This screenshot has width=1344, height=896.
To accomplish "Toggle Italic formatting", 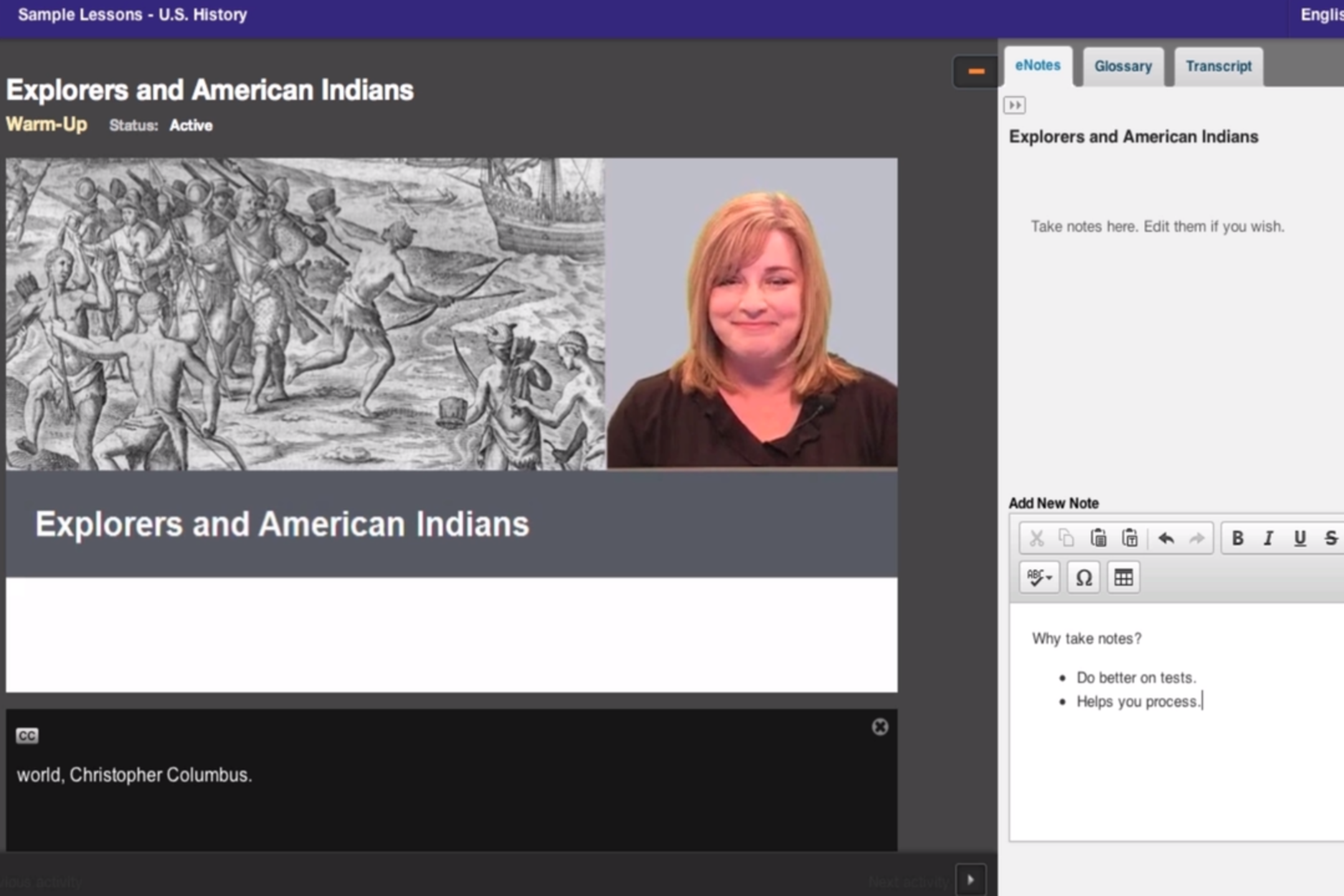I will [x=1268, y=538].
